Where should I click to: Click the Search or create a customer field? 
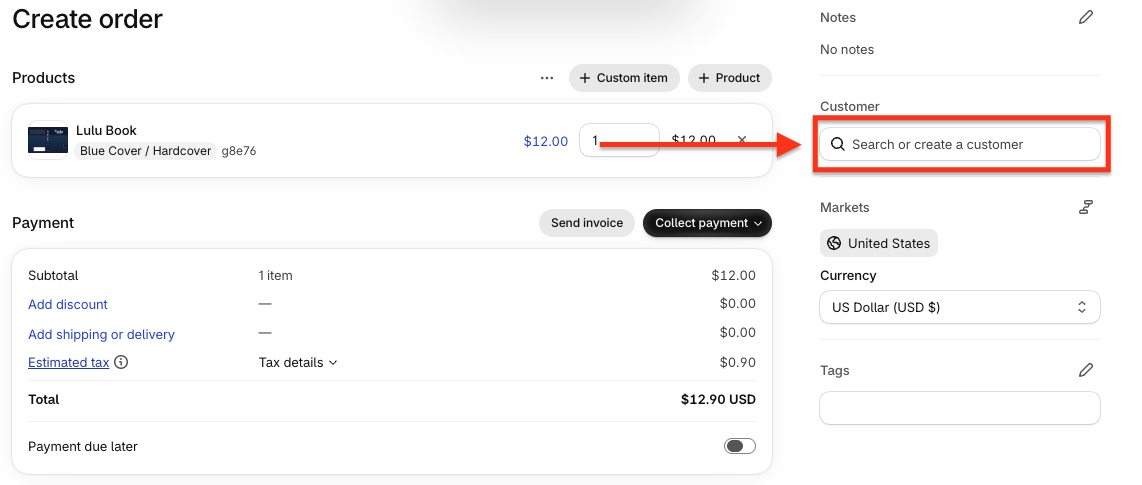point(959,144)
